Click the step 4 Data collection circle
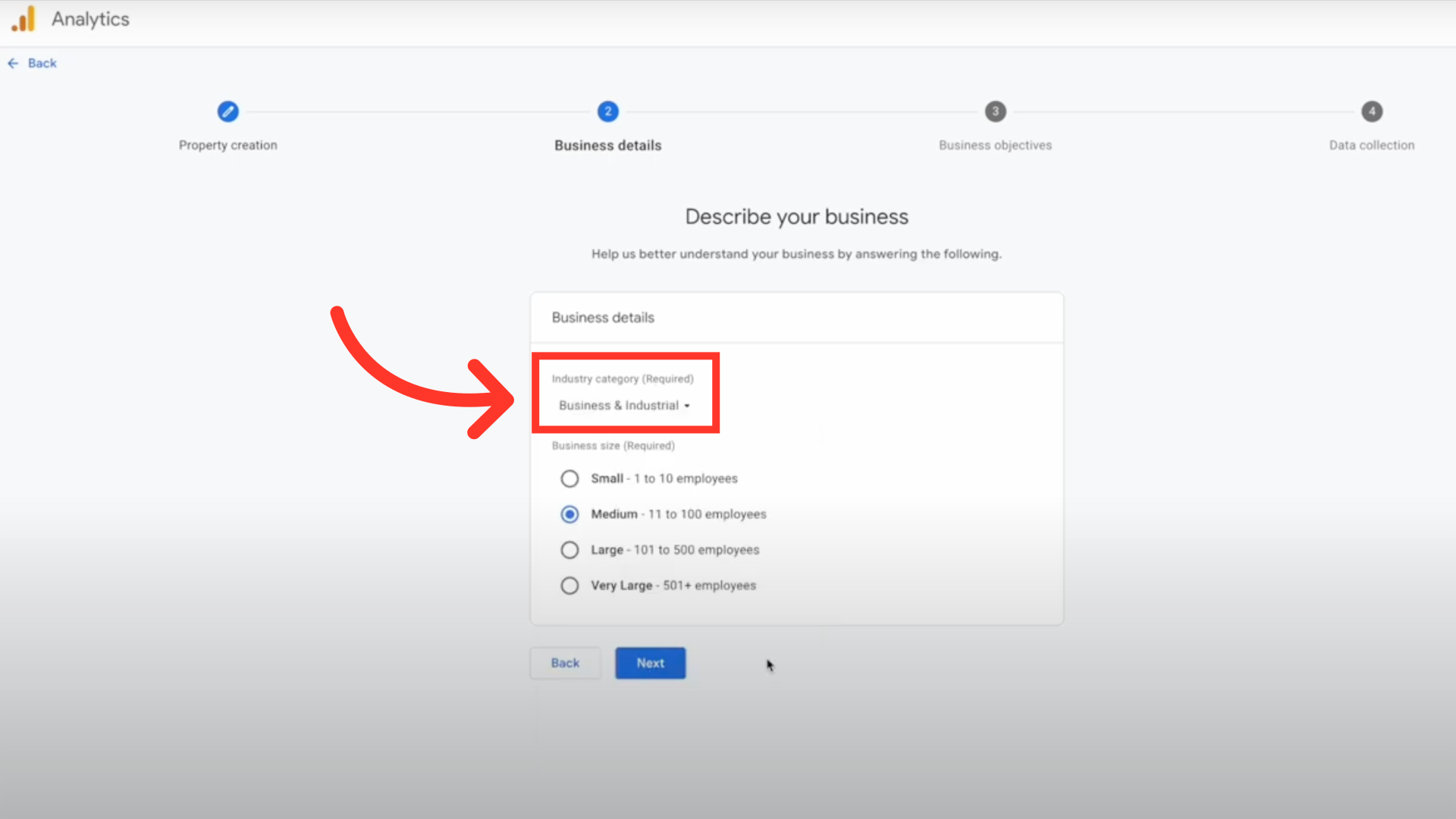The image size is (1456, 819). [1371, 111]
